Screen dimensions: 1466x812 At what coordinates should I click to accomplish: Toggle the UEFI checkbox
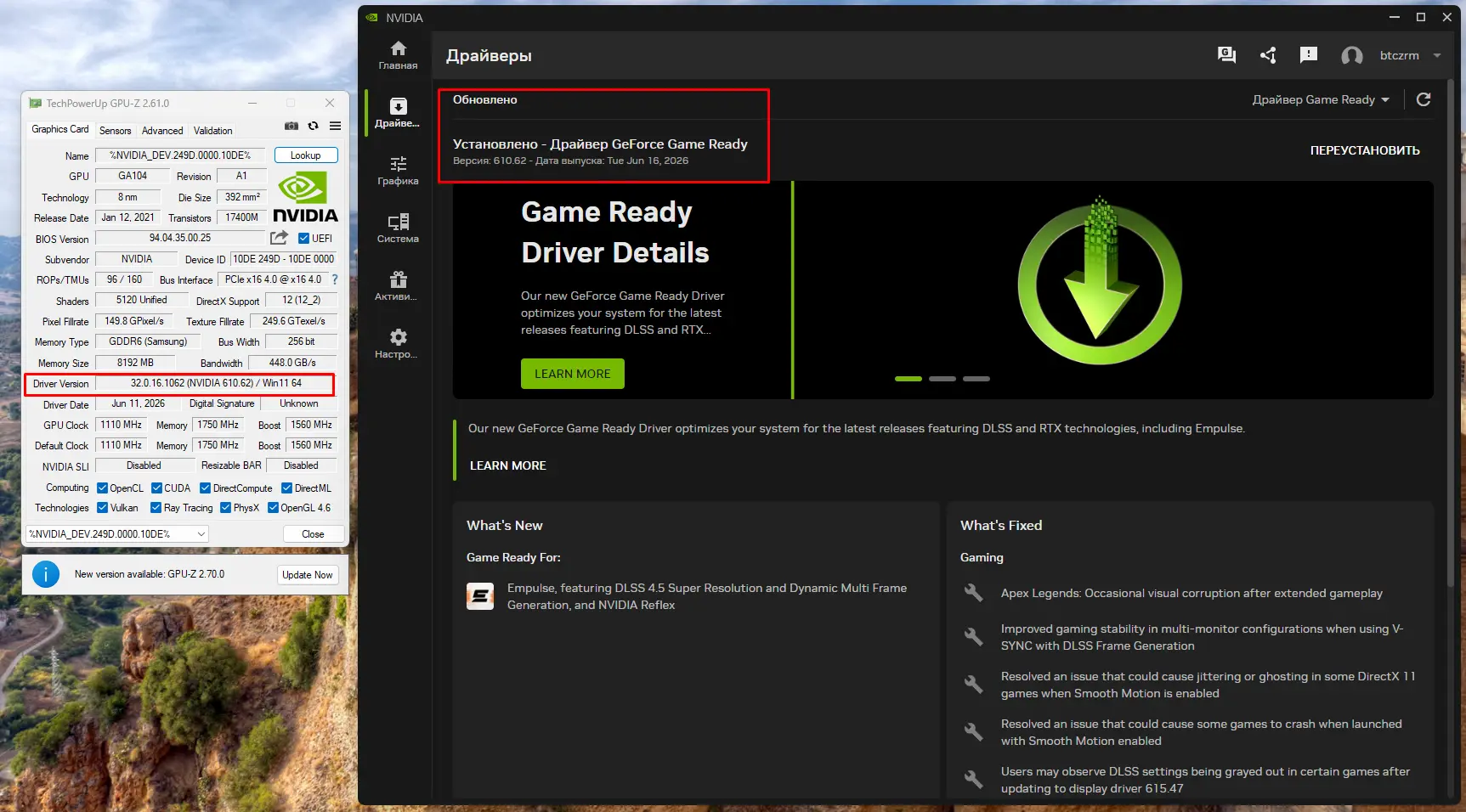point(303,238)
